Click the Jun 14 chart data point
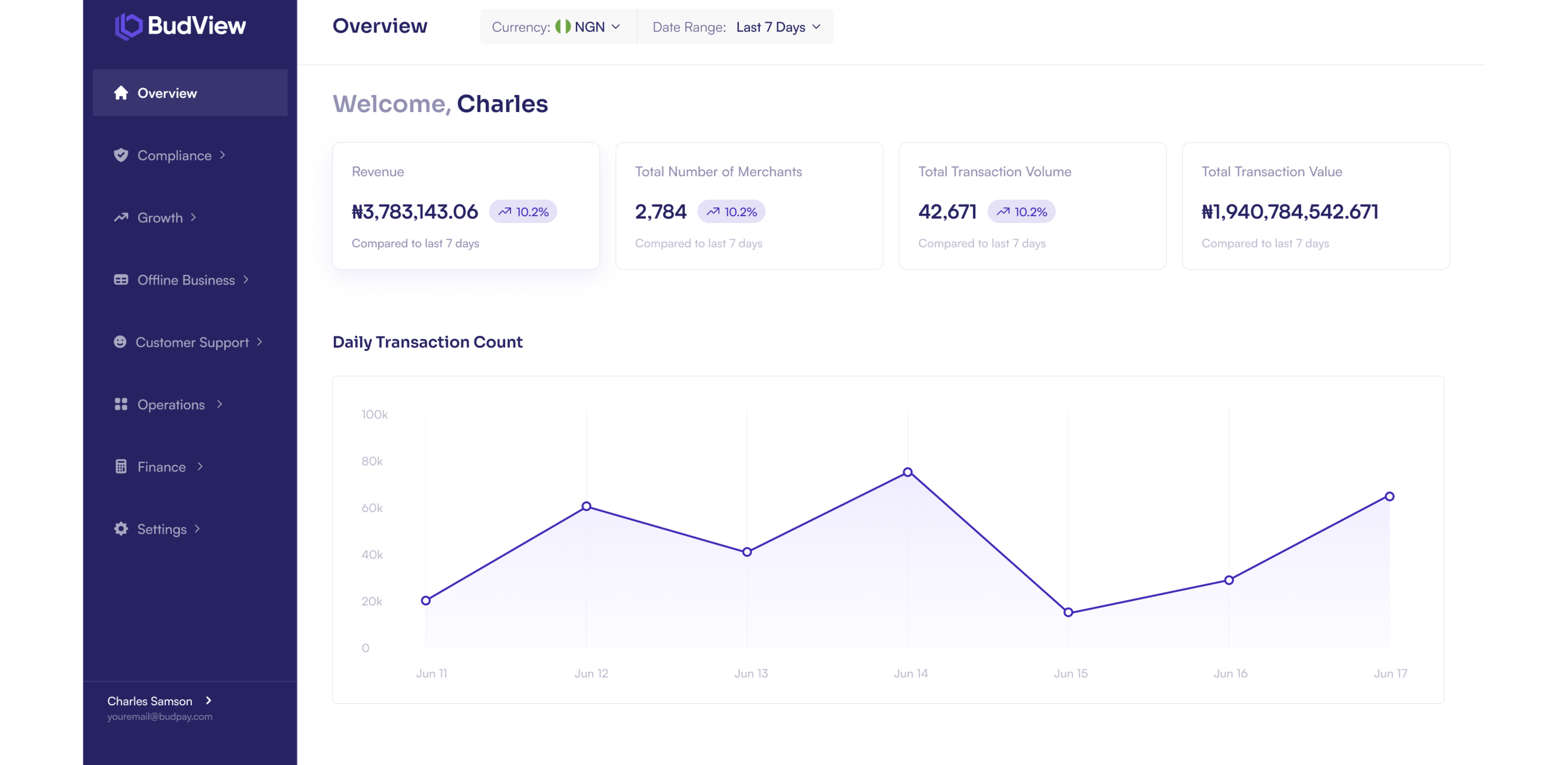 pos(907,472)
